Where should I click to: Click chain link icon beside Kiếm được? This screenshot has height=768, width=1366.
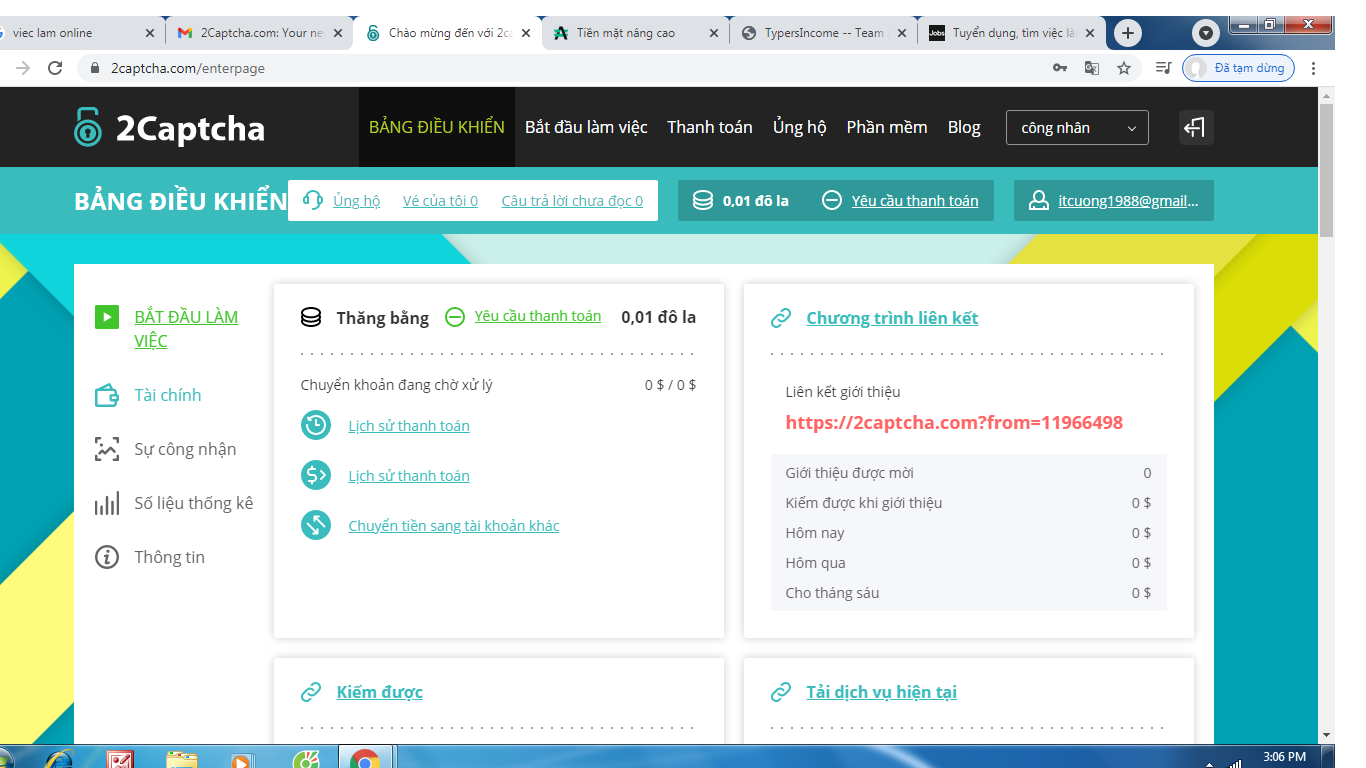pos(311,692)
